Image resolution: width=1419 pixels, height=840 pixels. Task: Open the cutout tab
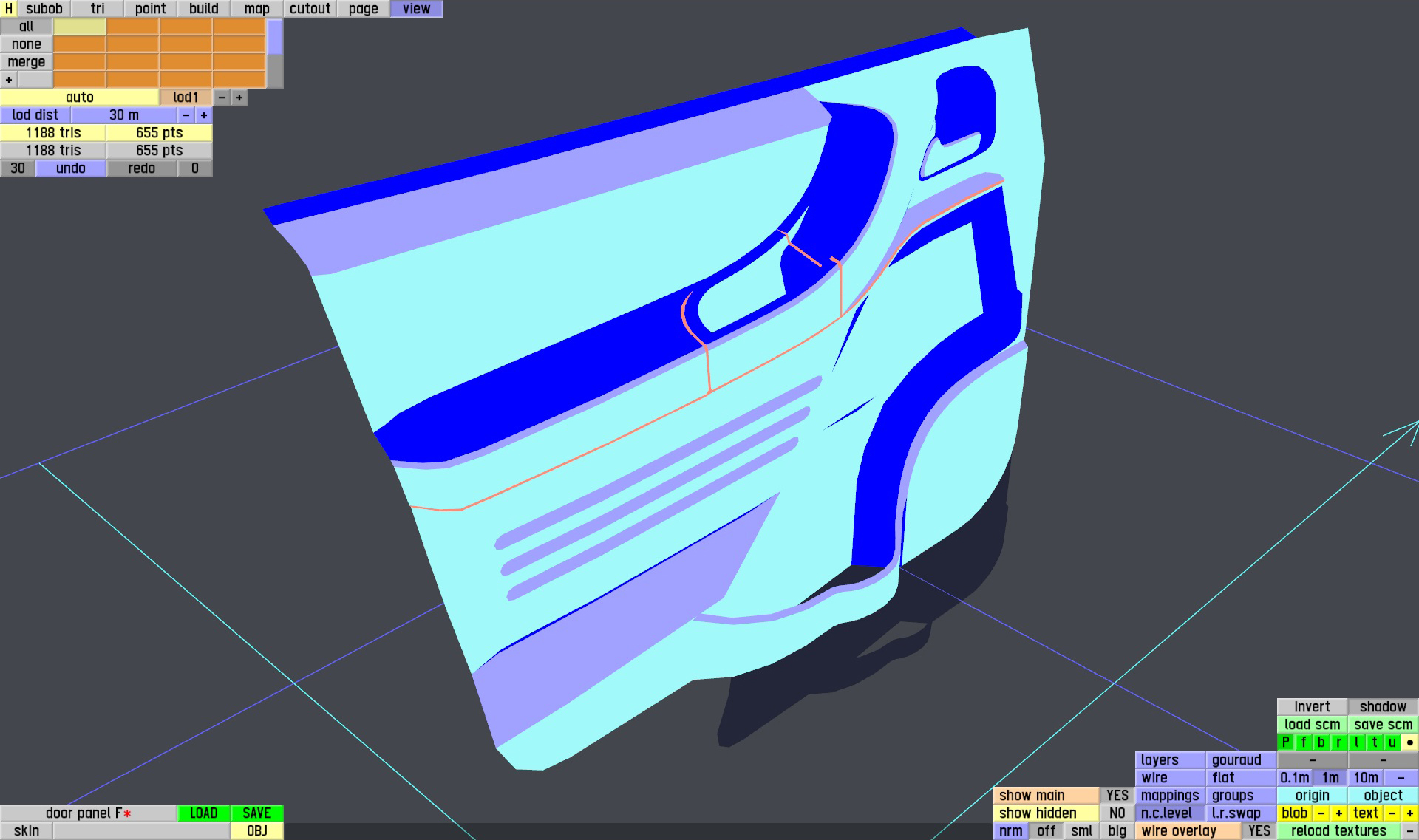[310, 9]
